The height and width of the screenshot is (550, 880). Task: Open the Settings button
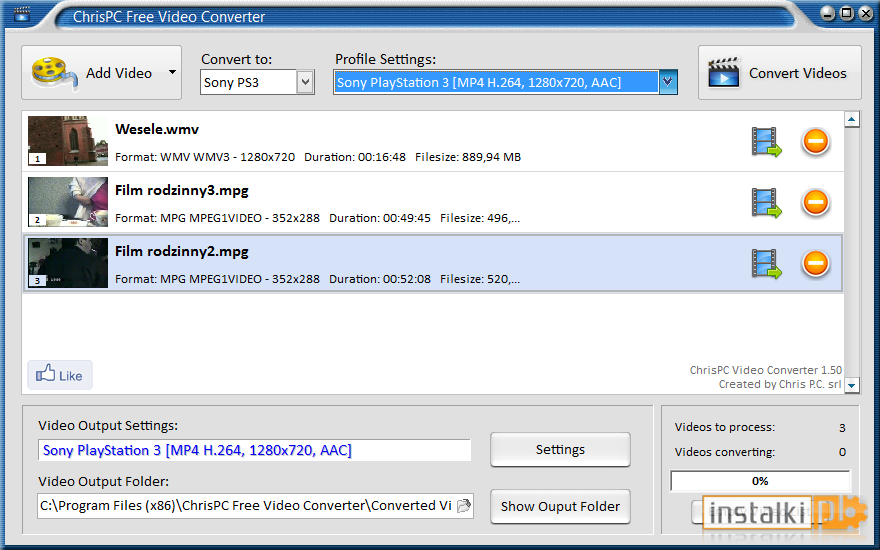[560, 450]
